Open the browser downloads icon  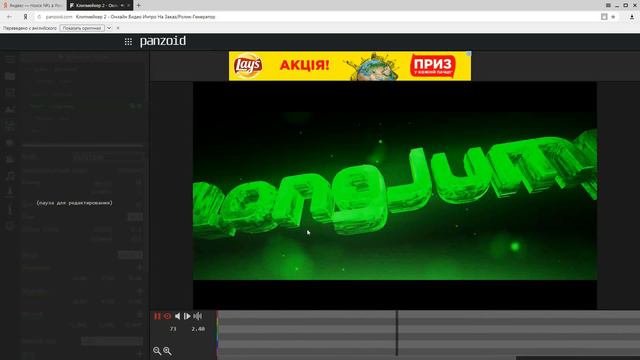632,17
